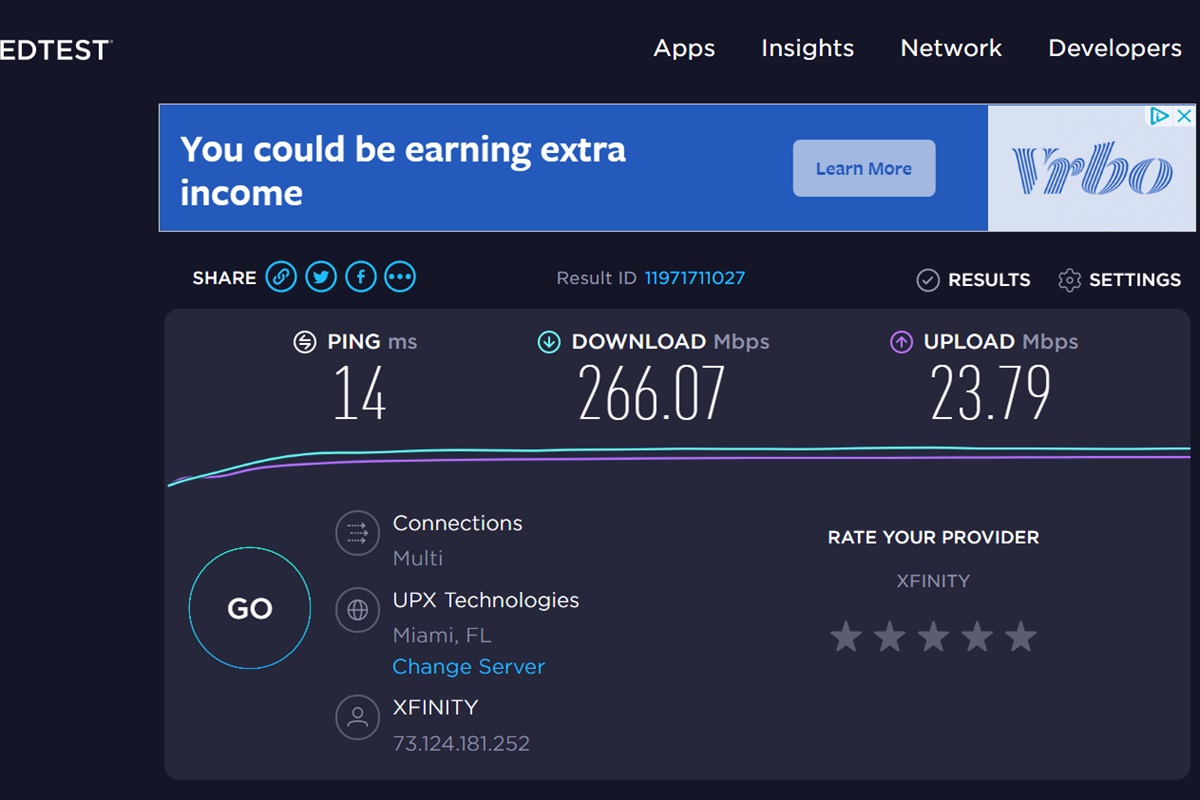This screenshot has height=800, width=1200.
Task: Click the Download arrow icon
Action: pos(548,342)
